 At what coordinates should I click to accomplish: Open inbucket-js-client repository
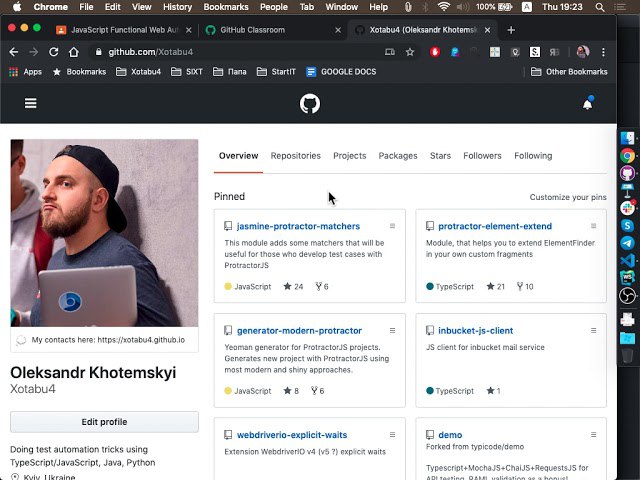(476, 331)
